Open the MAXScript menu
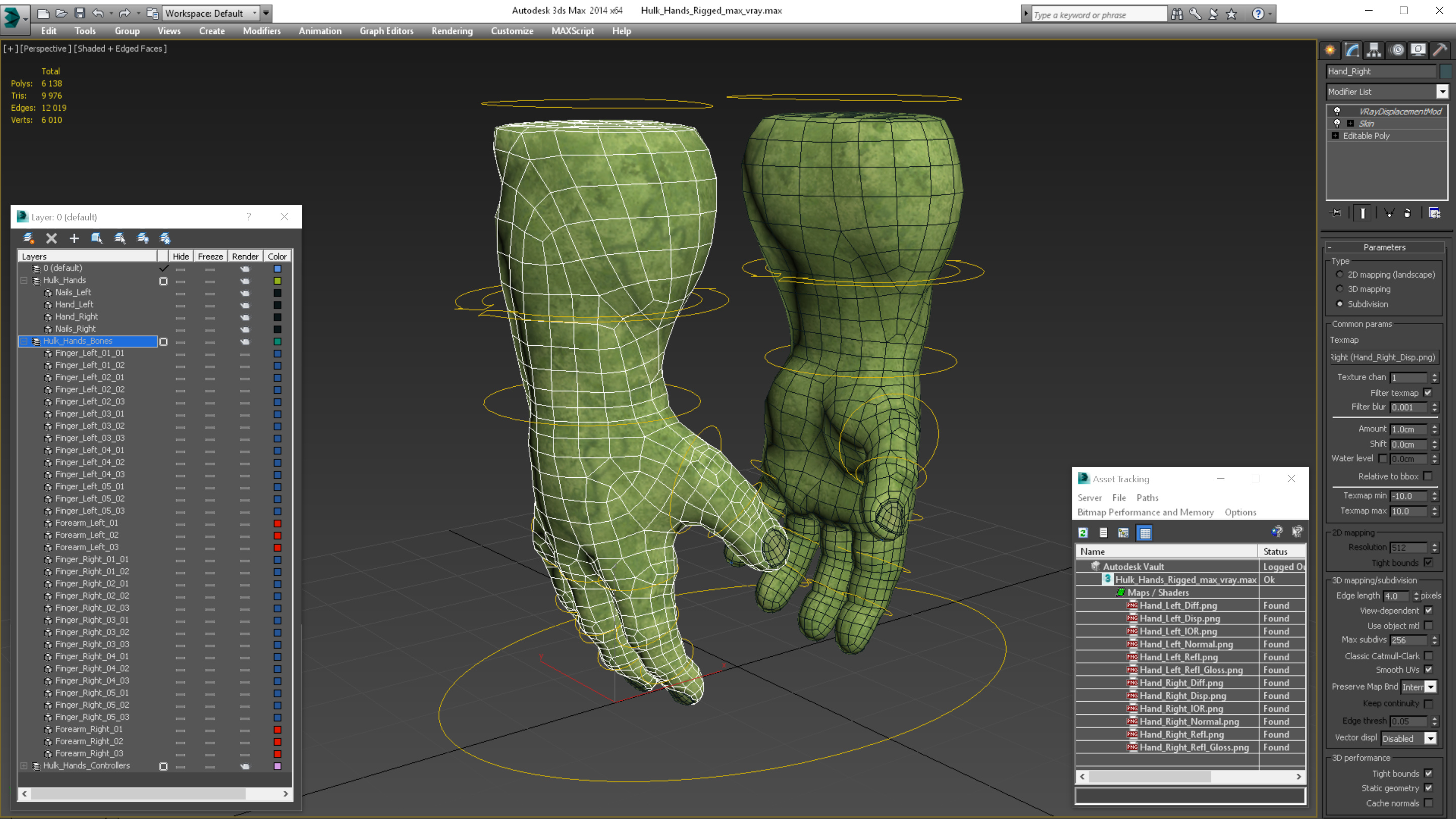Screen dimensions: 1456x819 [573, 31]
